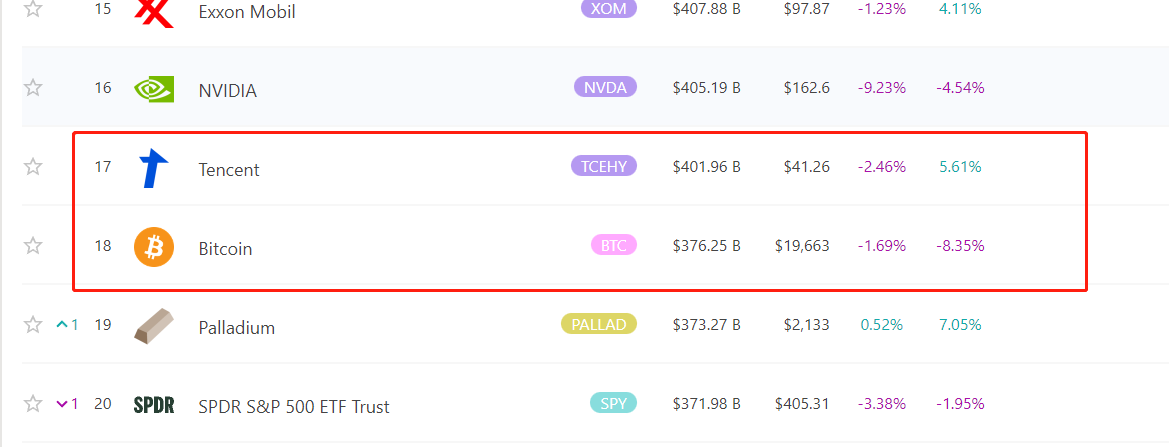Screen dimensions: 1169x447
Task: Click the Exxon Mobil logo icon
Action: [x=154, y=12]
